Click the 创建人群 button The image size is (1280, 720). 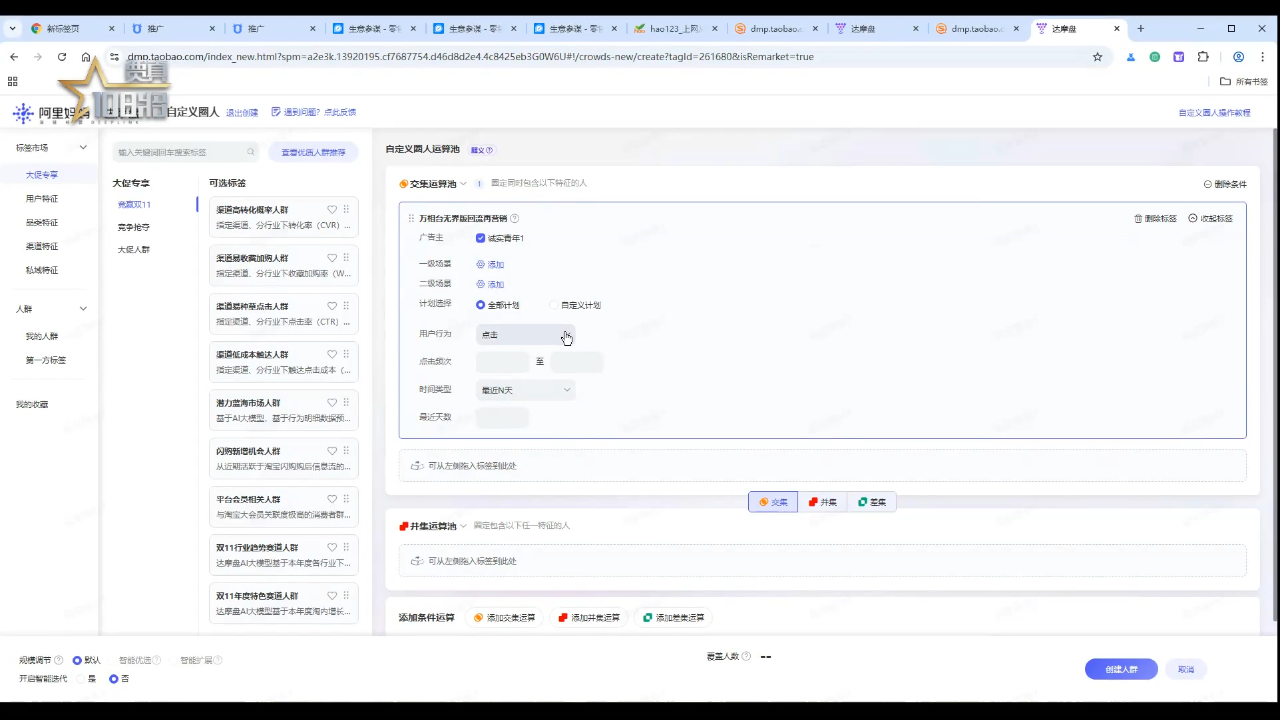pos(1121,669)
